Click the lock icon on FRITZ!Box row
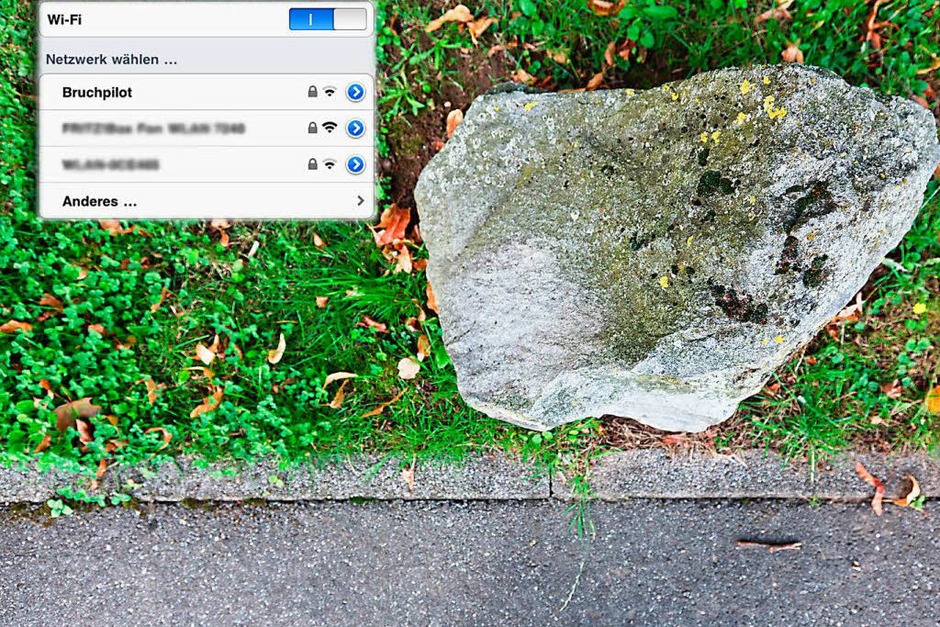Screen dimensions: 940x627 [312, 128]
